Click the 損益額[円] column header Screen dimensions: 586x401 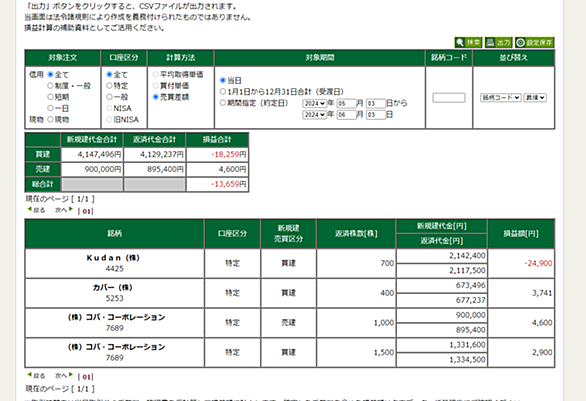coord(521,234)
